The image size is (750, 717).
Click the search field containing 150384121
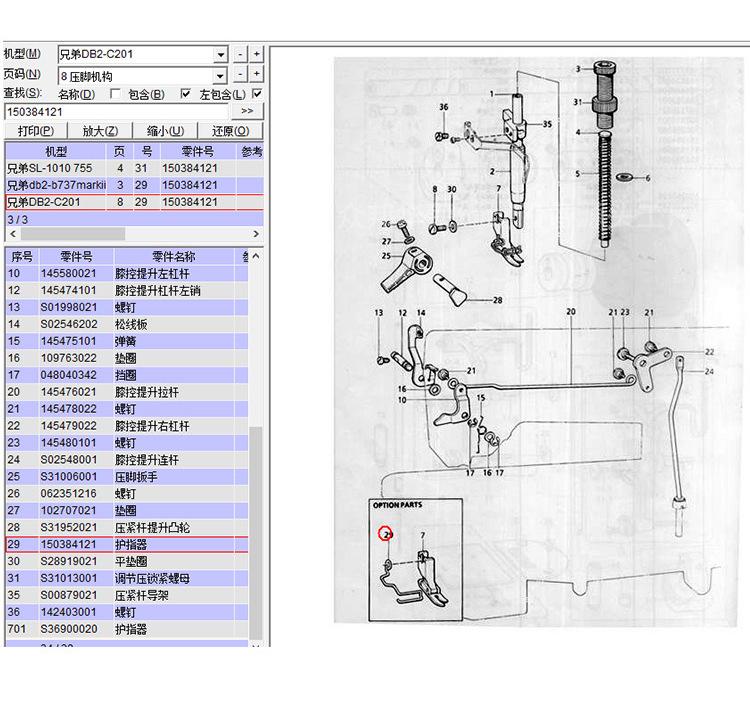tap(116, 112)
